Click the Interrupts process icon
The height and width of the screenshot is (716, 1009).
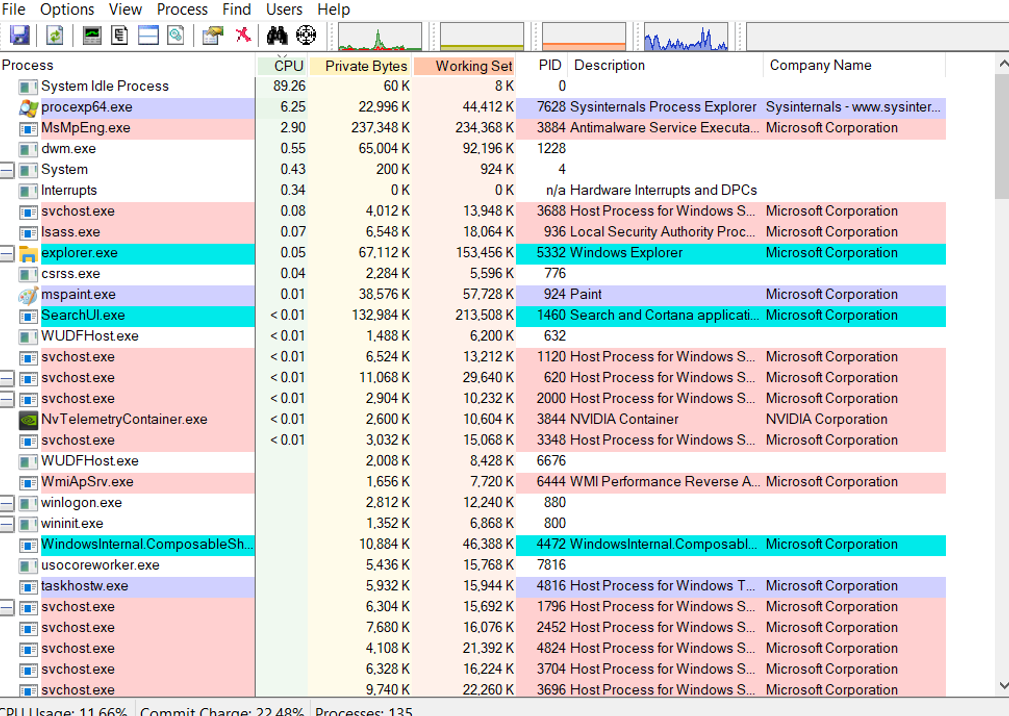point(28,191)
